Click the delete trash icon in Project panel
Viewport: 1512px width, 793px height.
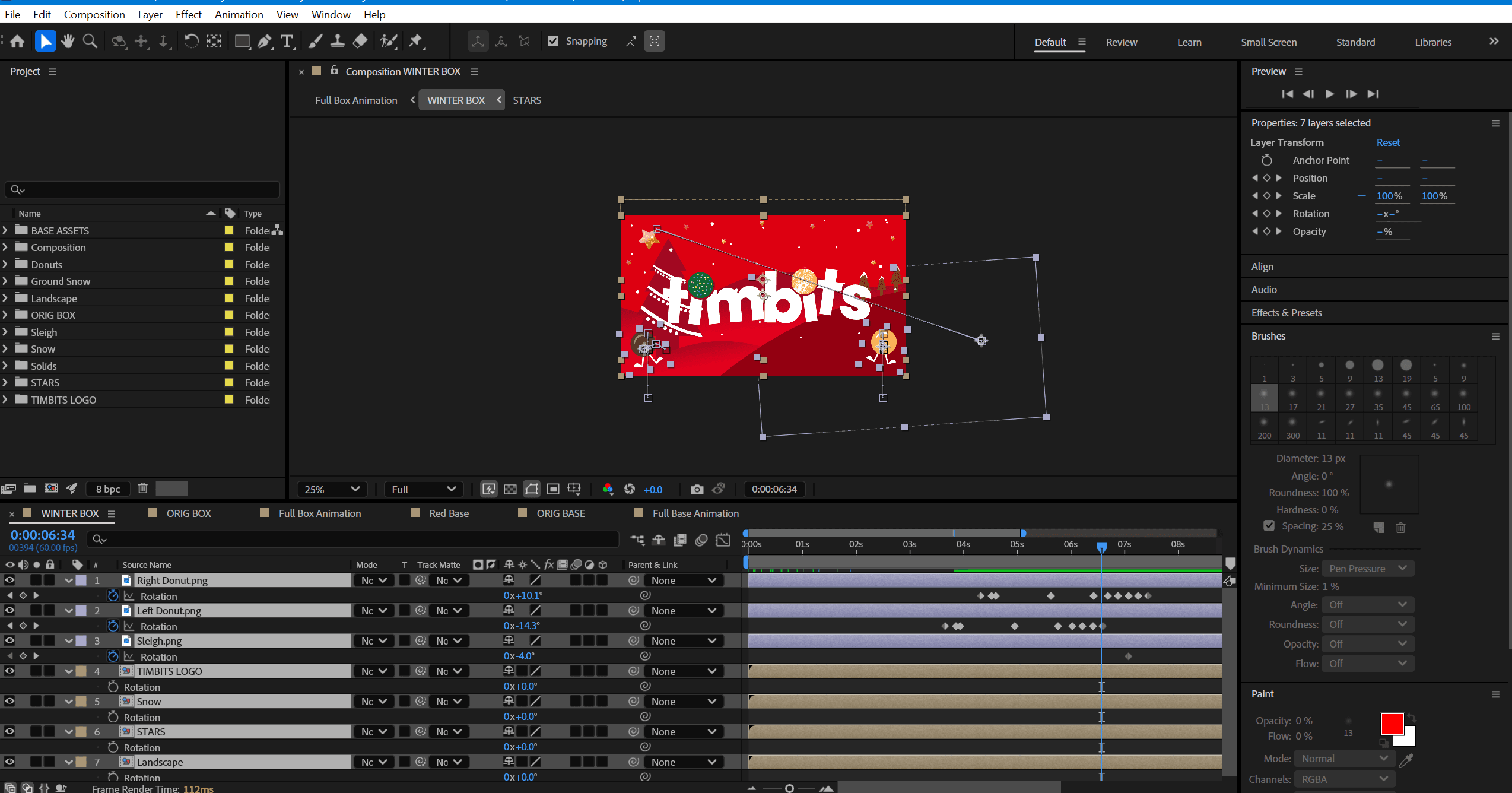(142, 489)
